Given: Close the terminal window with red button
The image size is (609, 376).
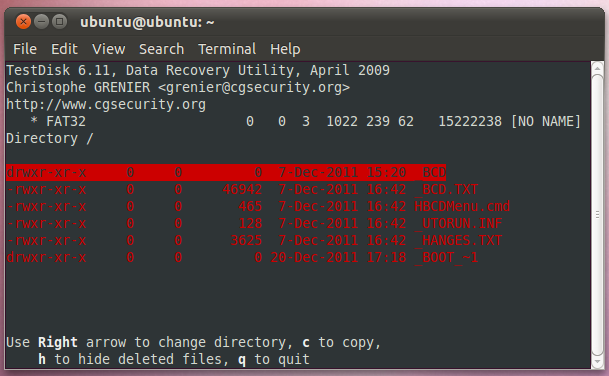Looking at the screenshot, I should [23, 21].
